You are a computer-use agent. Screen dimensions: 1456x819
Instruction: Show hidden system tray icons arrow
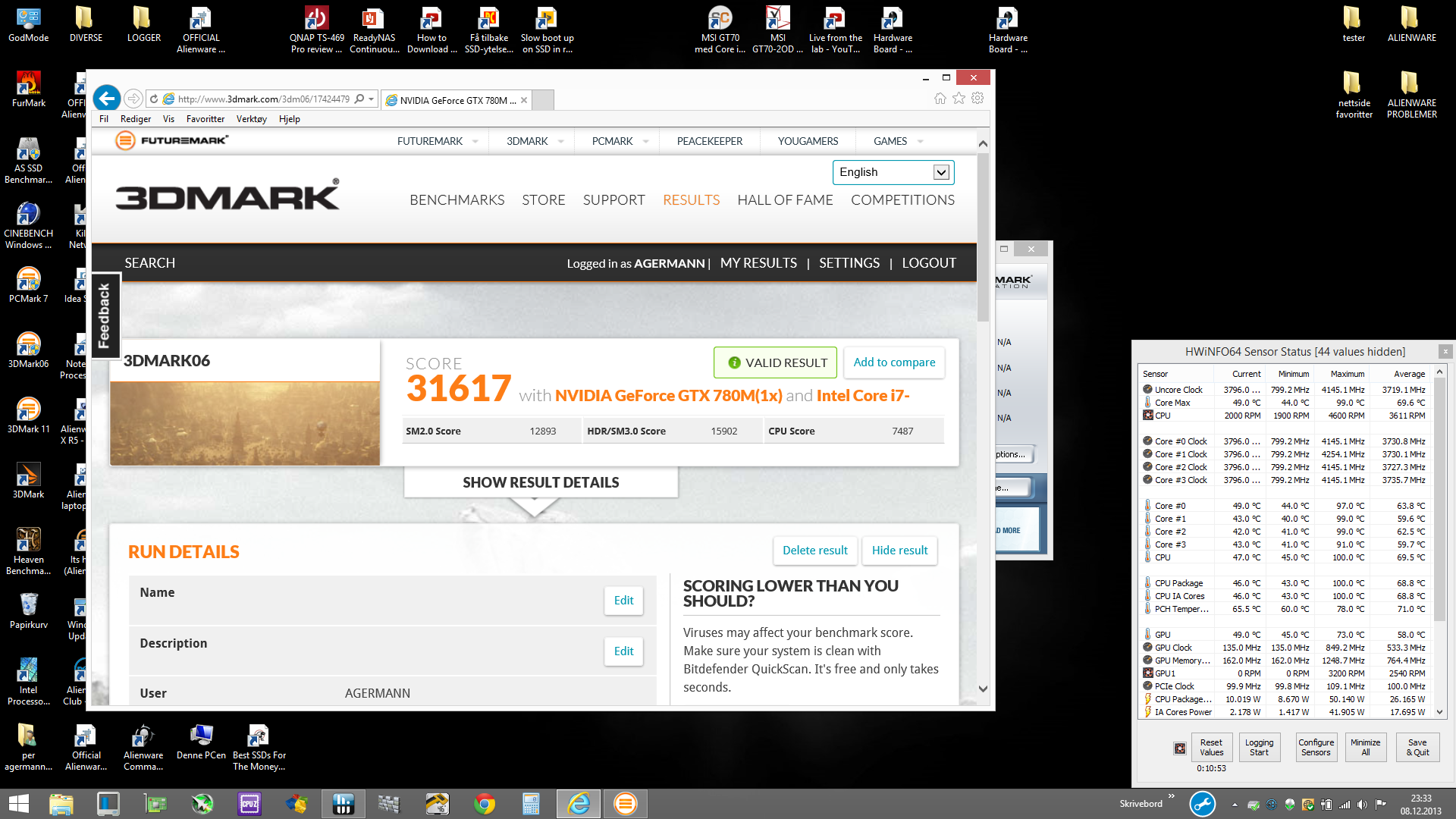coord(1235,805)
